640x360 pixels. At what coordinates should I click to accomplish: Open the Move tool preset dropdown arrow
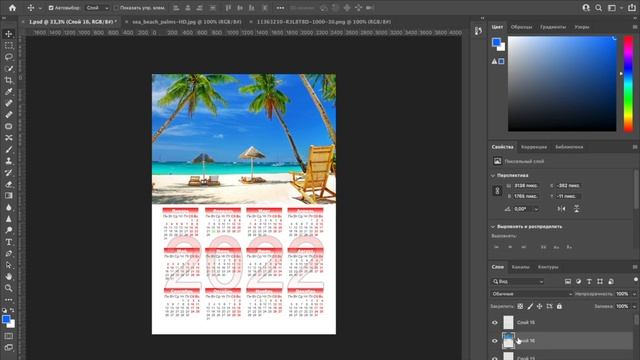pyautogui.click(x=40, y=8)
